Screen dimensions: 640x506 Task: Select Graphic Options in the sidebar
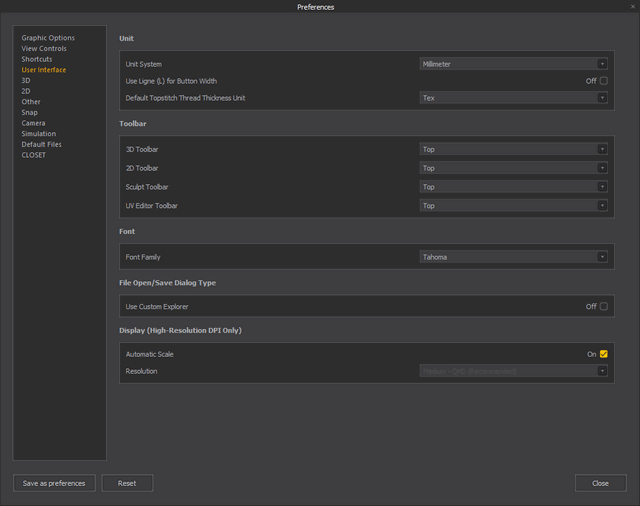pyautogui.click(x=48, y=38)
